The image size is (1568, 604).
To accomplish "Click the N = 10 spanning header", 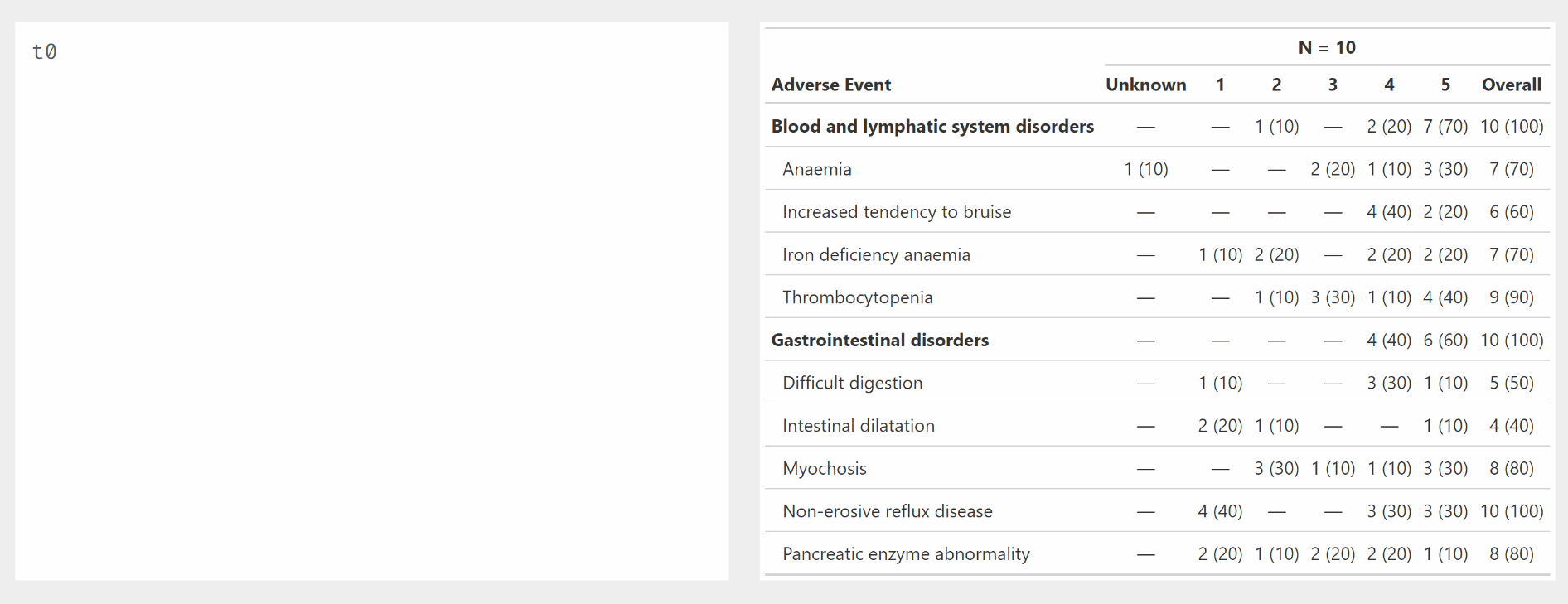I will tap(1326, 48).
